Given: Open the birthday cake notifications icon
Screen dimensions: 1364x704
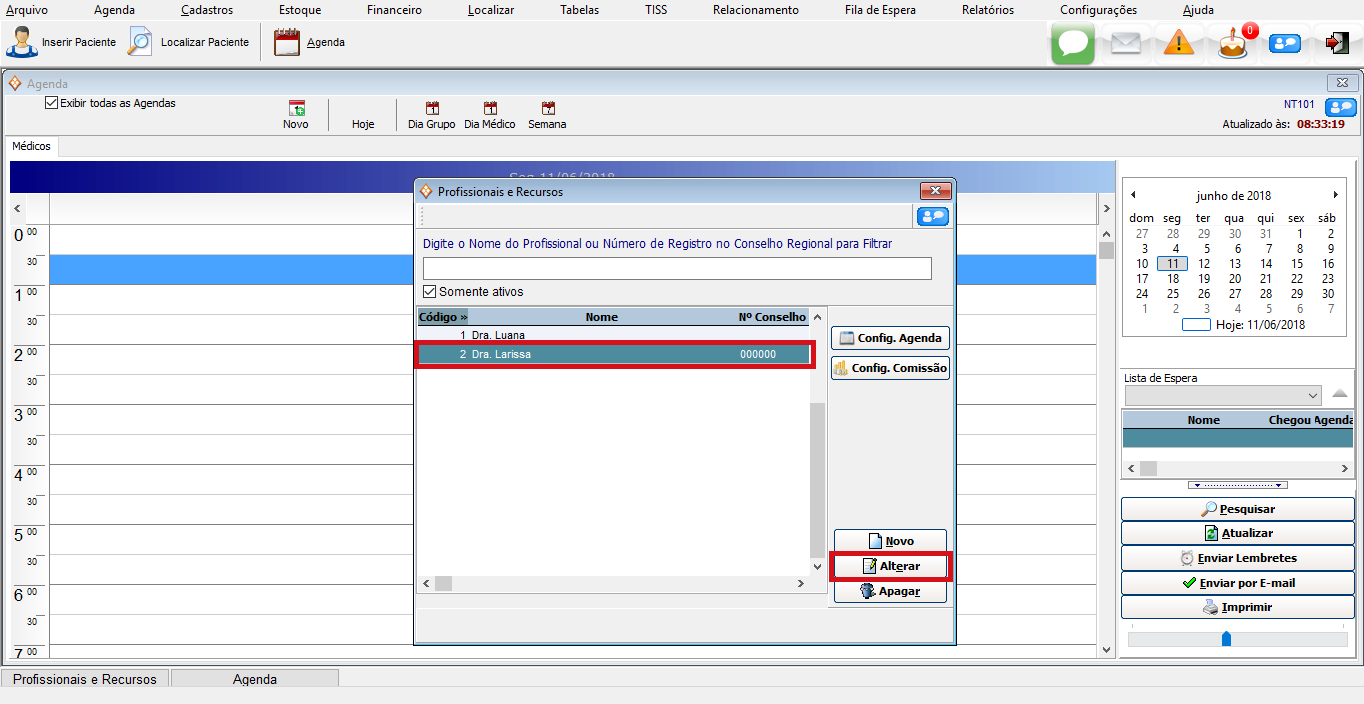Looking at the screenshot, I should coord(1233,44).
